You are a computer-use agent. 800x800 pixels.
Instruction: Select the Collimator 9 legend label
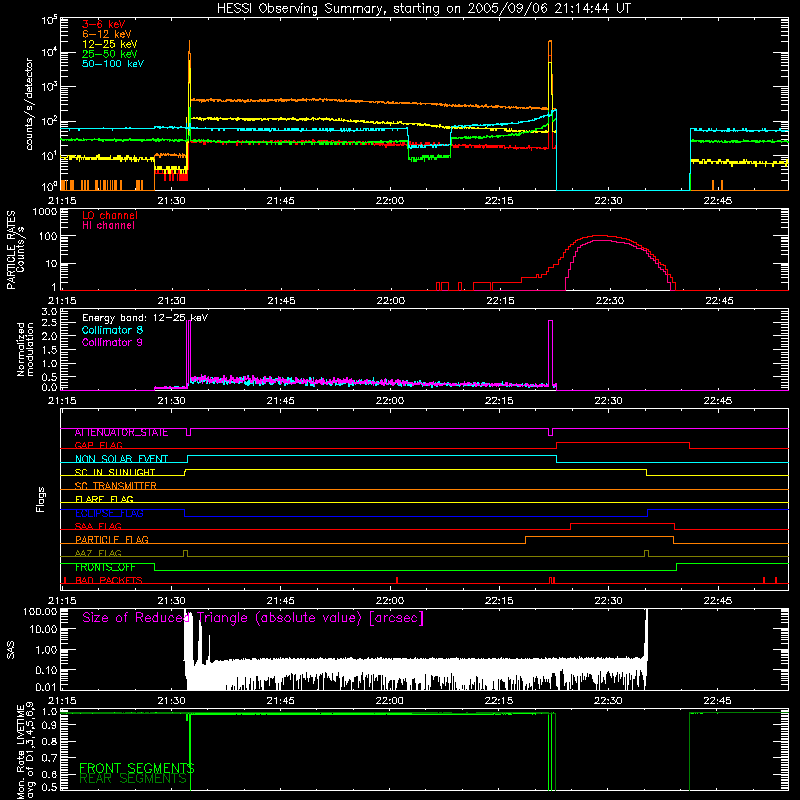pos(112,342)
